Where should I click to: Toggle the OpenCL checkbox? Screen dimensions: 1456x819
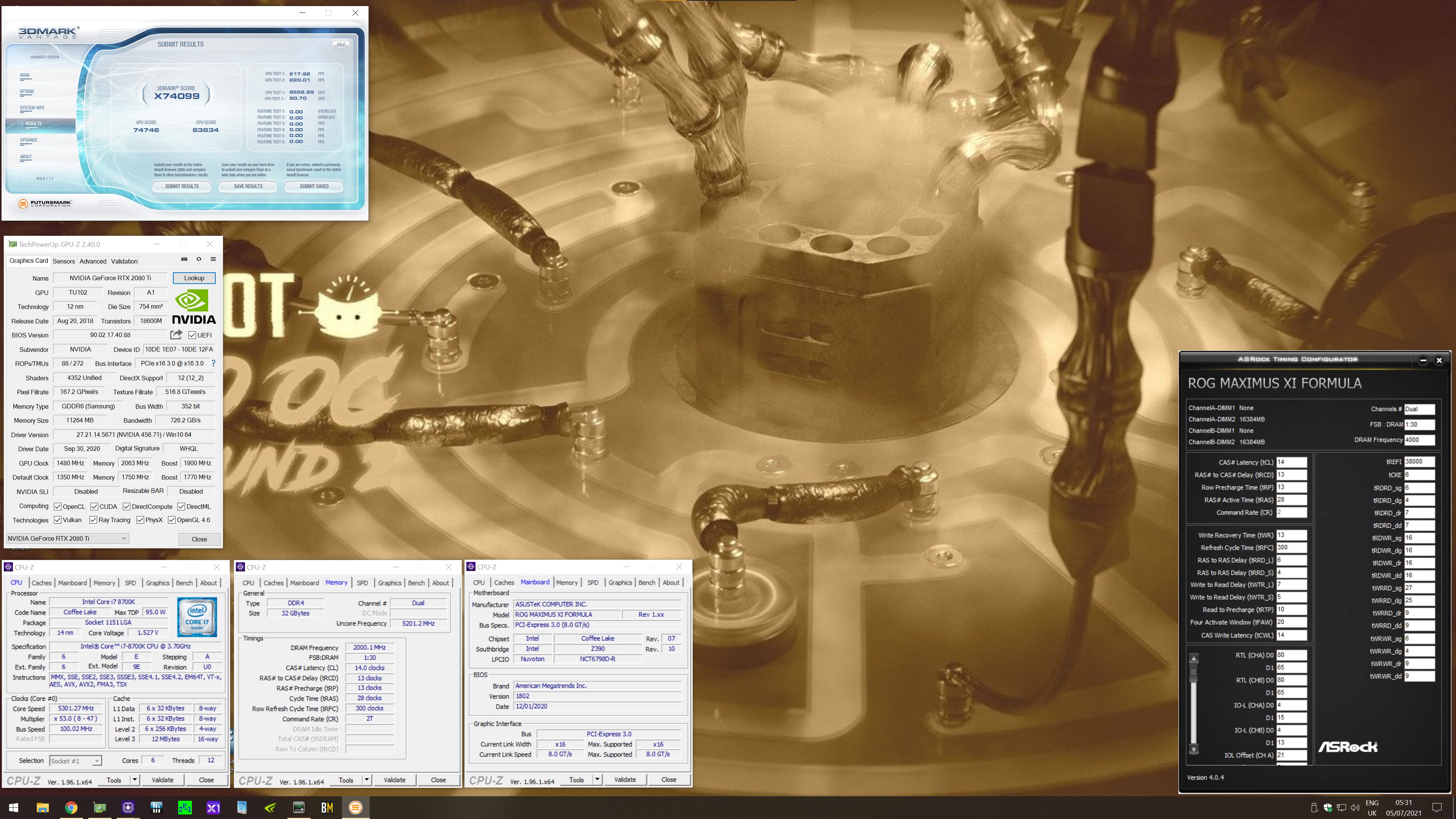click(57, 507)
